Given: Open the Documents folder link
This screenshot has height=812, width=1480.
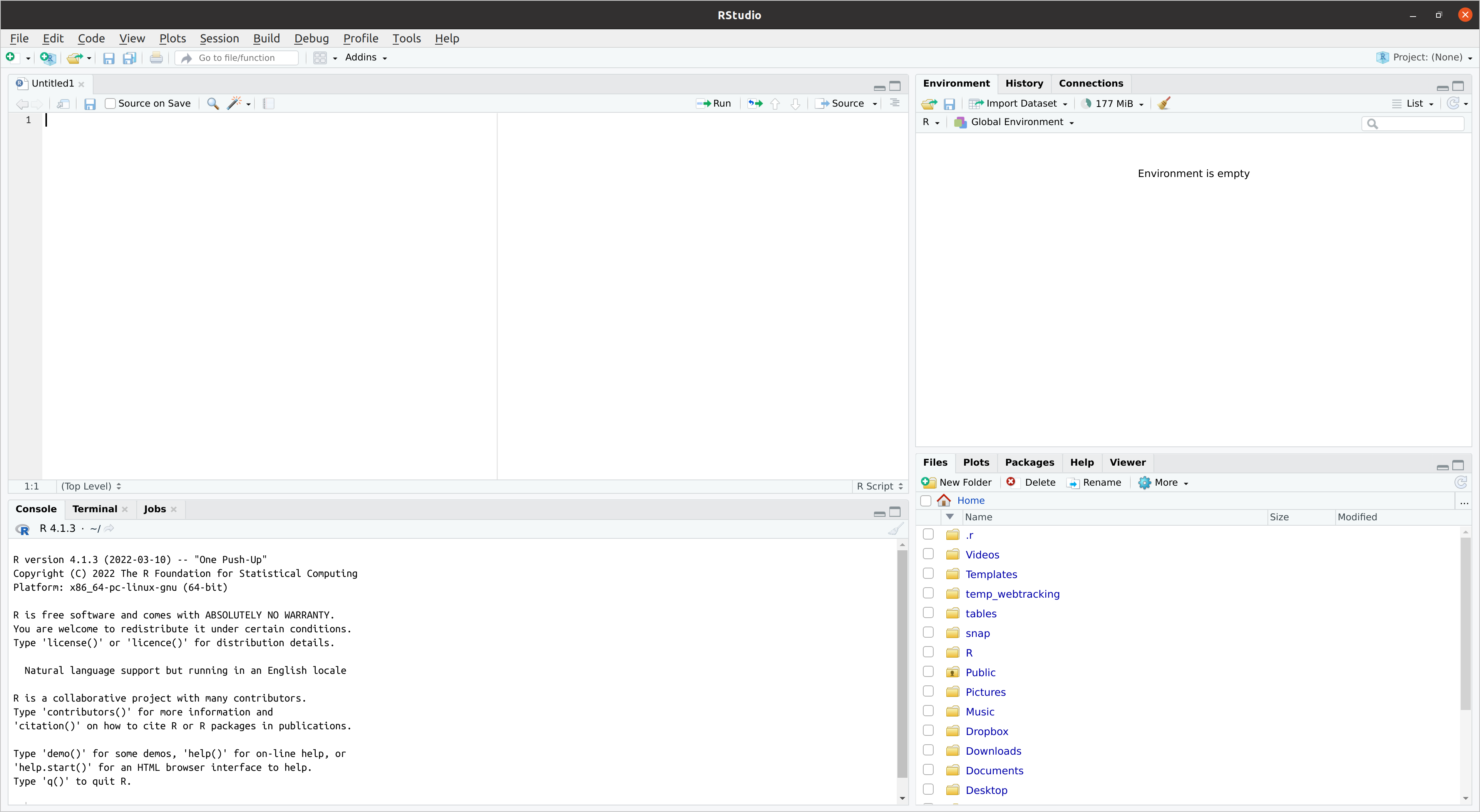Looking at the screenshot, I should click(994, 770).
